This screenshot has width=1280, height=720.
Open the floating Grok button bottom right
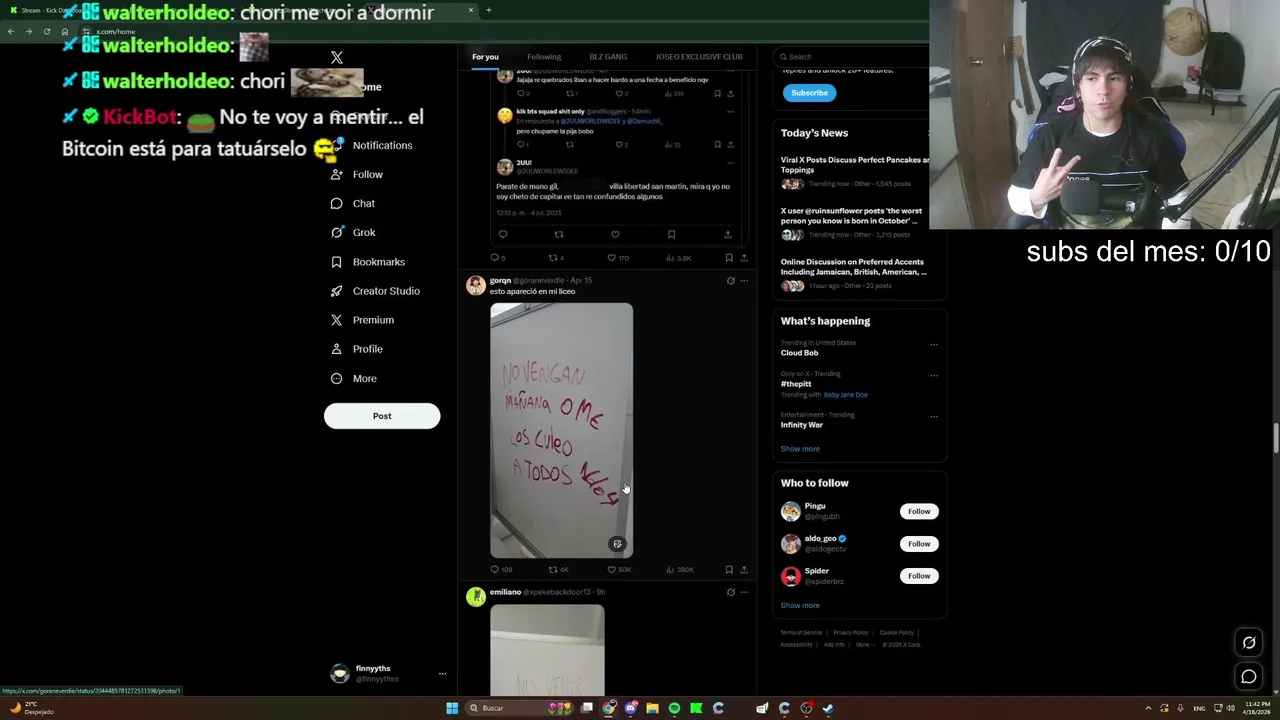click(1249, 643)
